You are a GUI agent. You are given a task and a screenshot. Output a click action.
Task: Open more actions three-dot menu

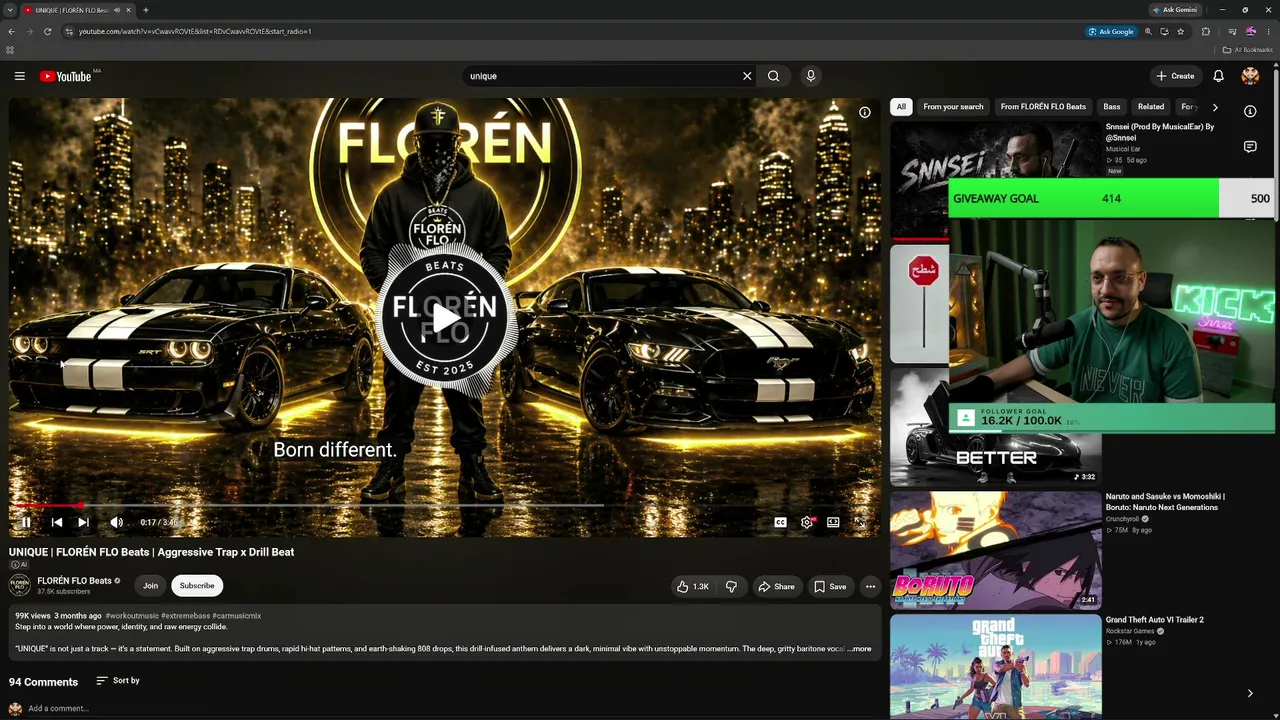870,587
